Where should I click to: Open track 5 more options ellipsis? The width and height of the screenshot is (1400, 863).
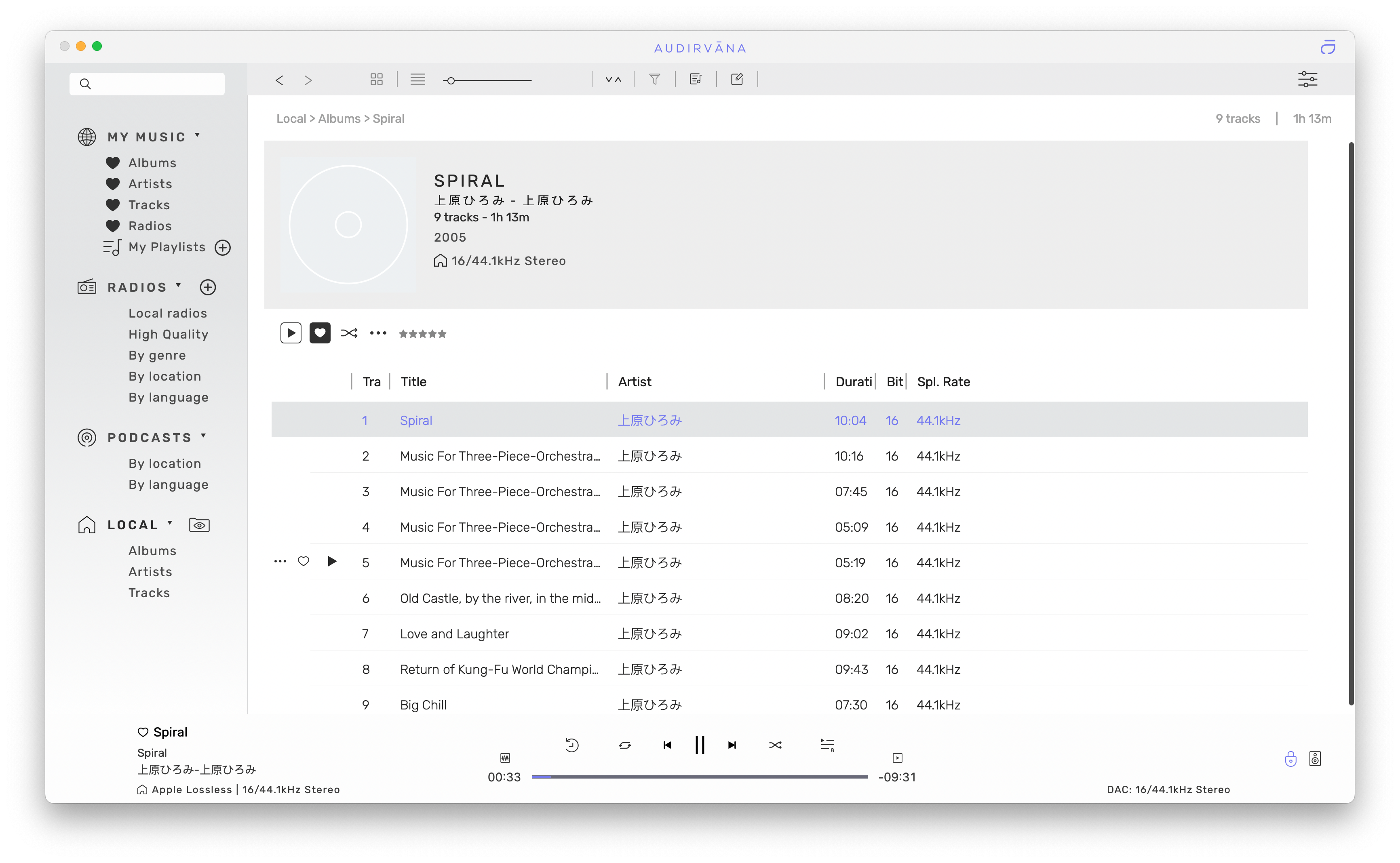point(280,562)
